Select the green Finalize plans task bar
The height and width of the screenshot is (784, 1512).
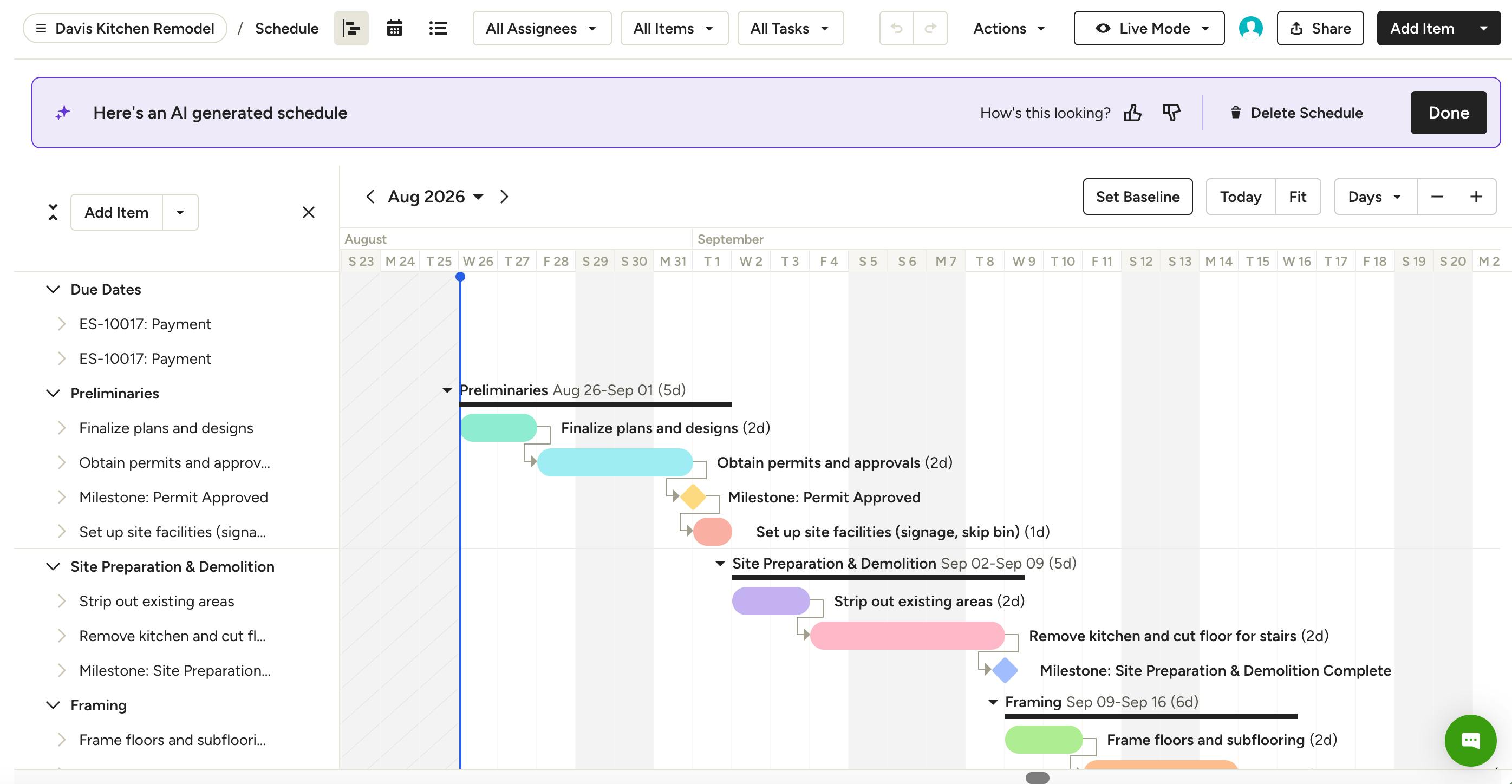click(x=499, y=428)
